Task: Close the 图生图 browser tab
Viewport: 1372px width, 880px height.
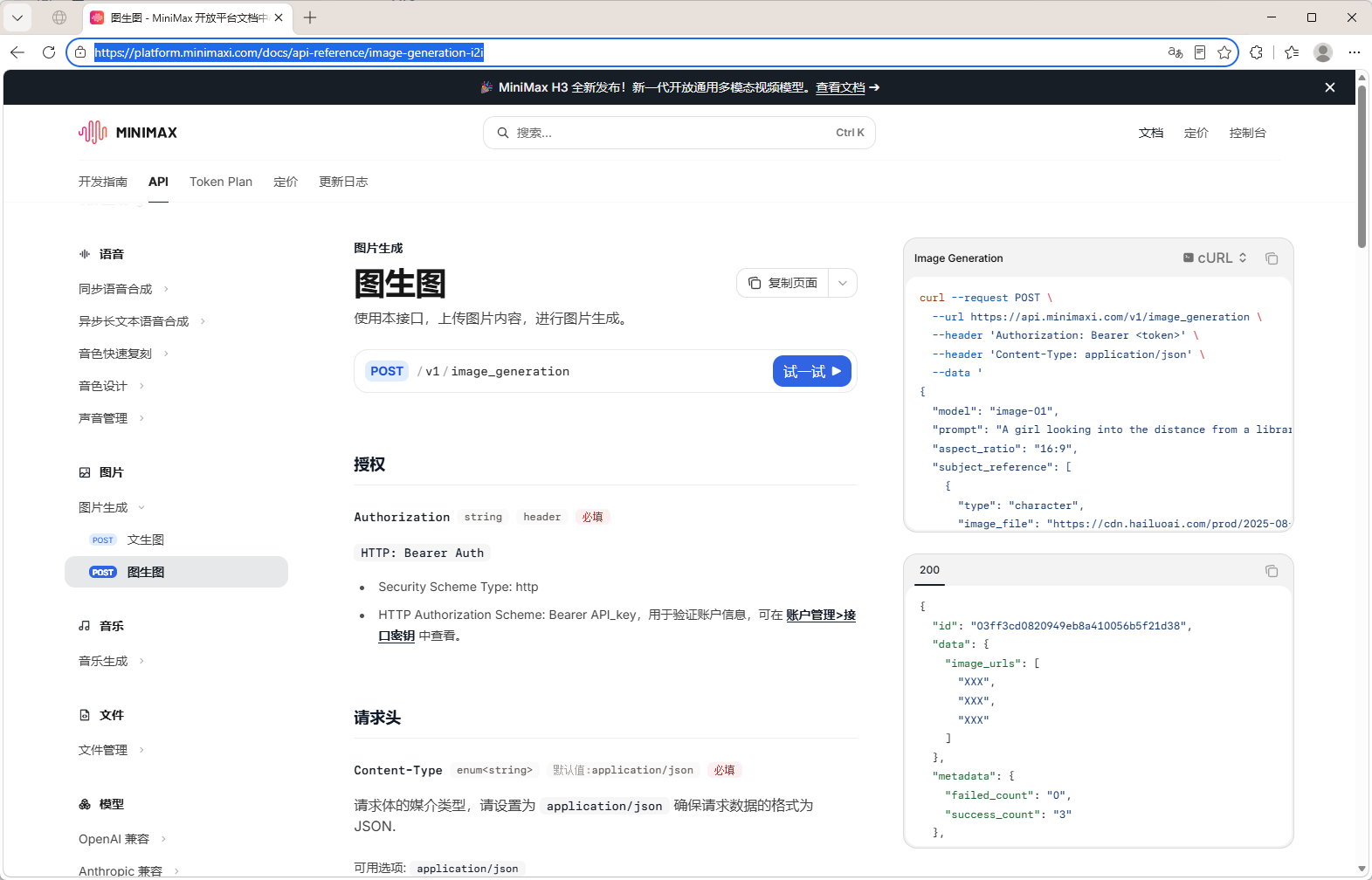Action: click(x=279, y=17)
